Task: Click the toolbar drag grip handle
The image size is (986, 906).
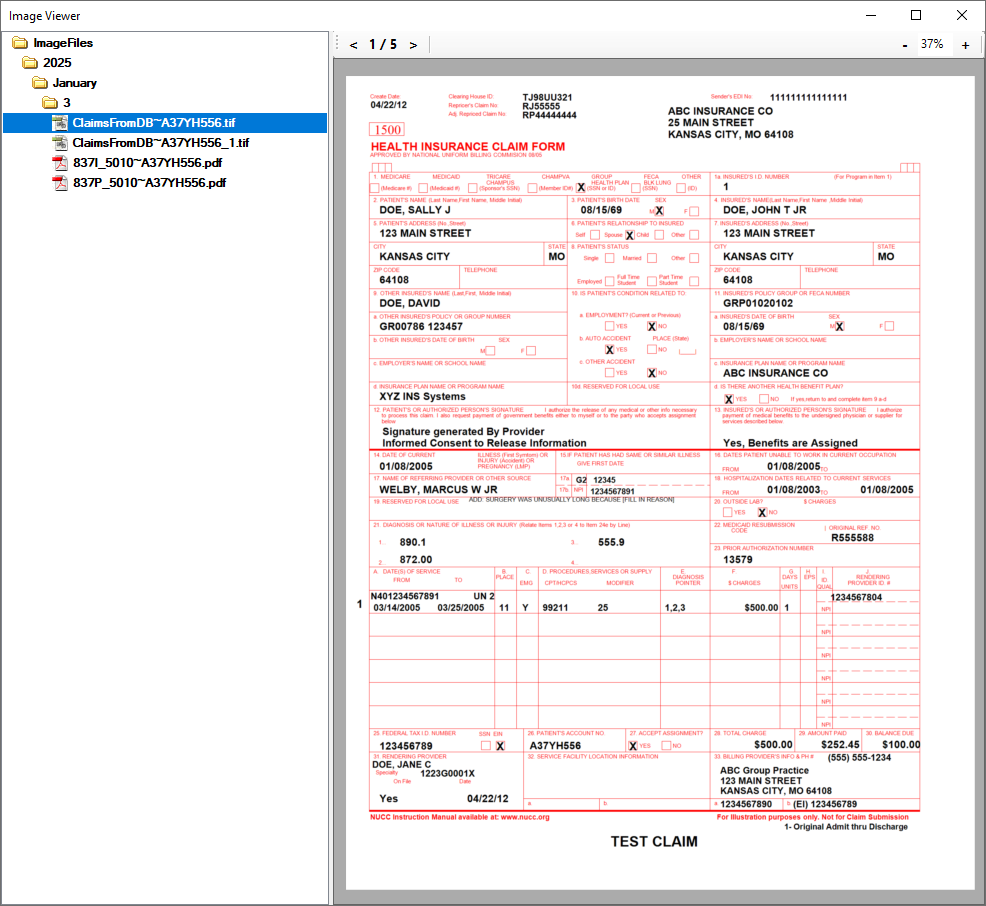Action: point(338,45)
